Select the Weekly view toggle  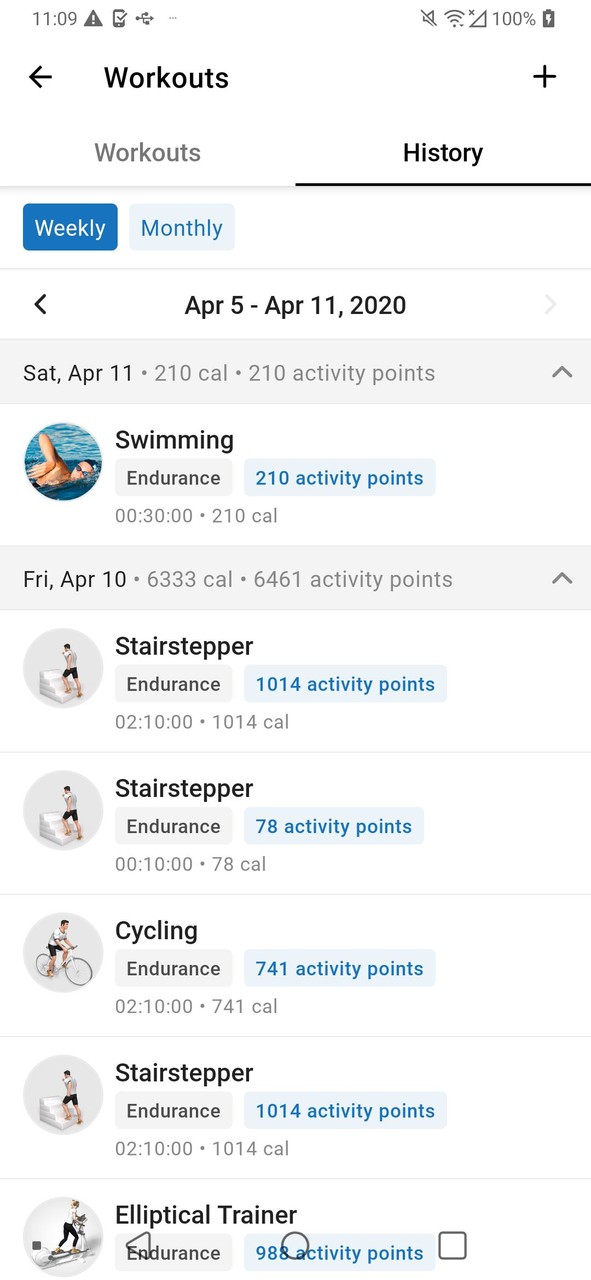[x=70, y=227]
